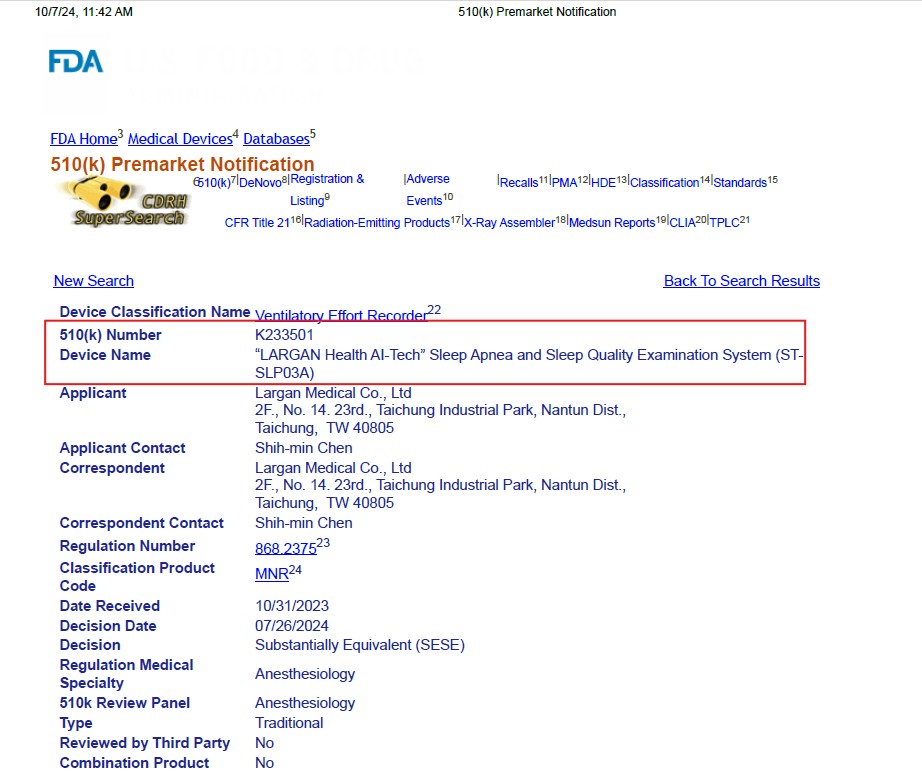Open Medsun Reports link
Viewport: 922px width, 780px height.
coord(612,223)
